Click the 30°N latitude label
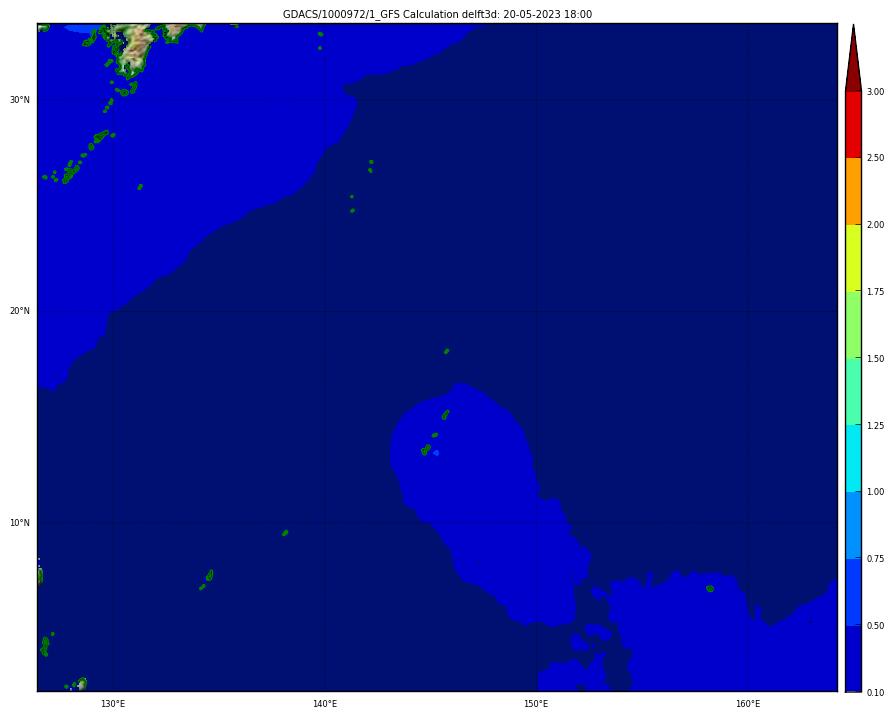The width and height of the screenshot is (894, 717). point(20,99)
